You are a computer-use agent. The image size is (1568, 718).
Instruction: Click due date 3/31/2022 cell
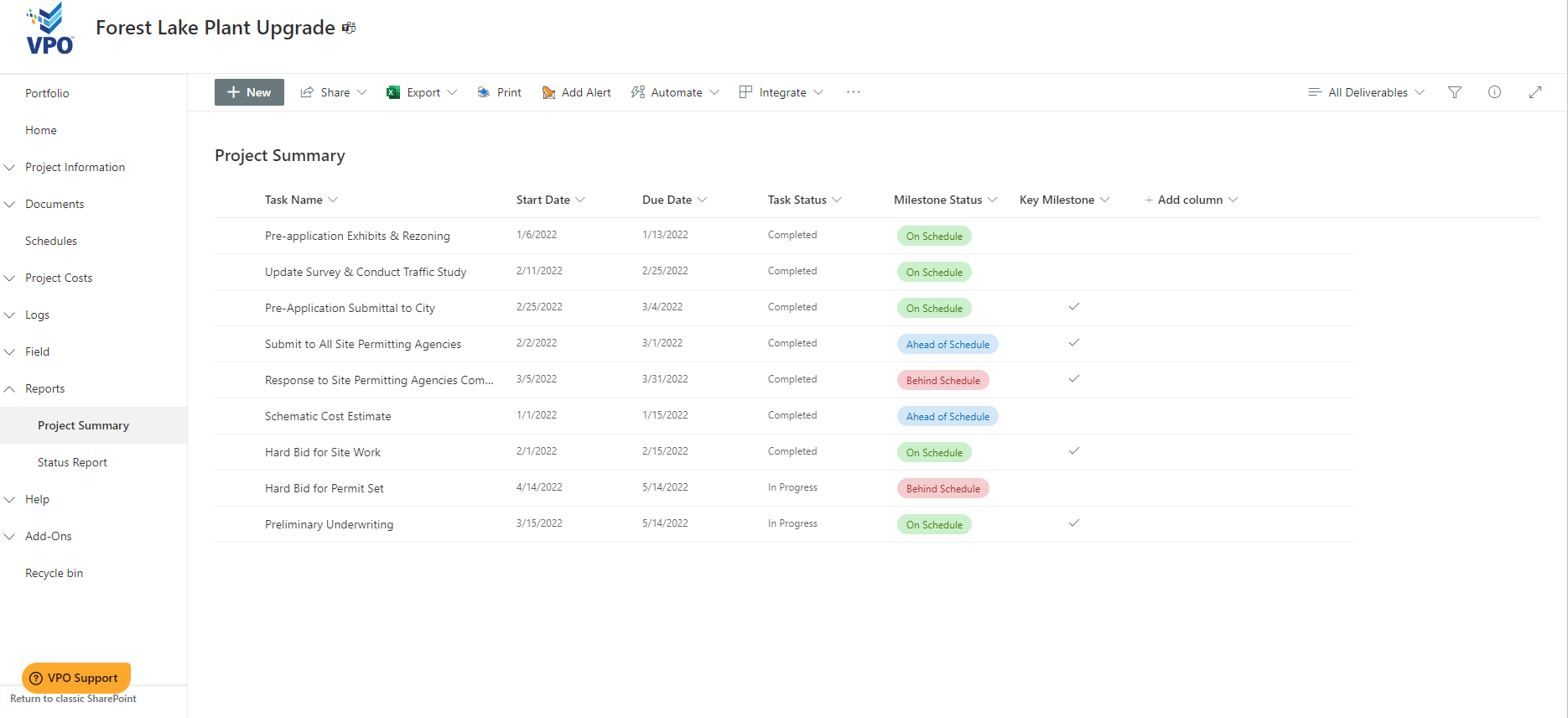665,379
